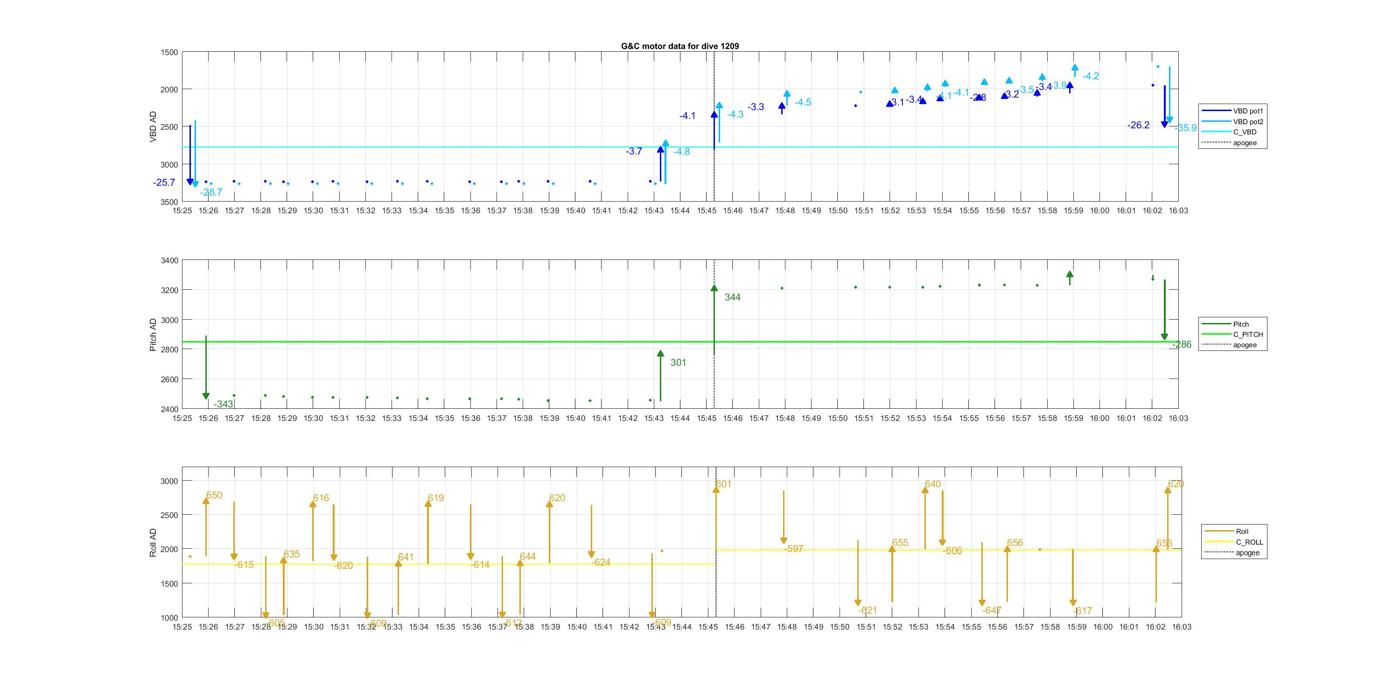Screen dimensions: 1400x693
Task: Click the "-624" roll data label
Action: (601, 563)
